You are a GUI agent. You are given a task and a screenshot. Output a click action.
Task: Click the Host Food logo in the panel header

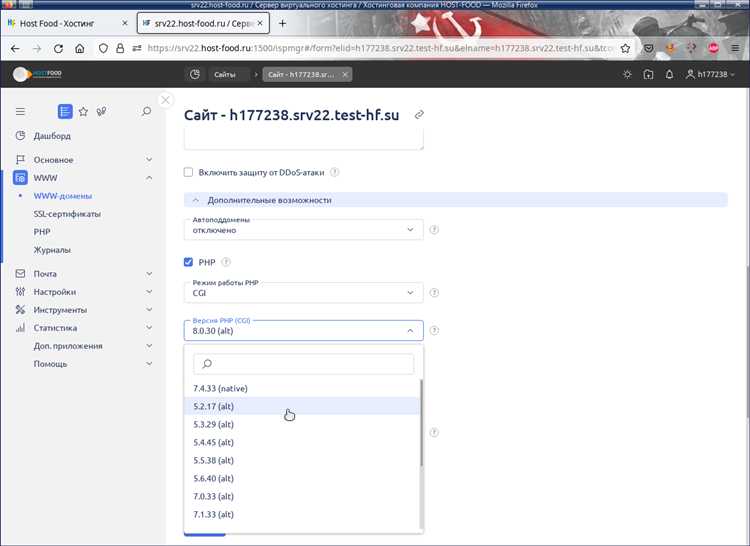(37, 74)
